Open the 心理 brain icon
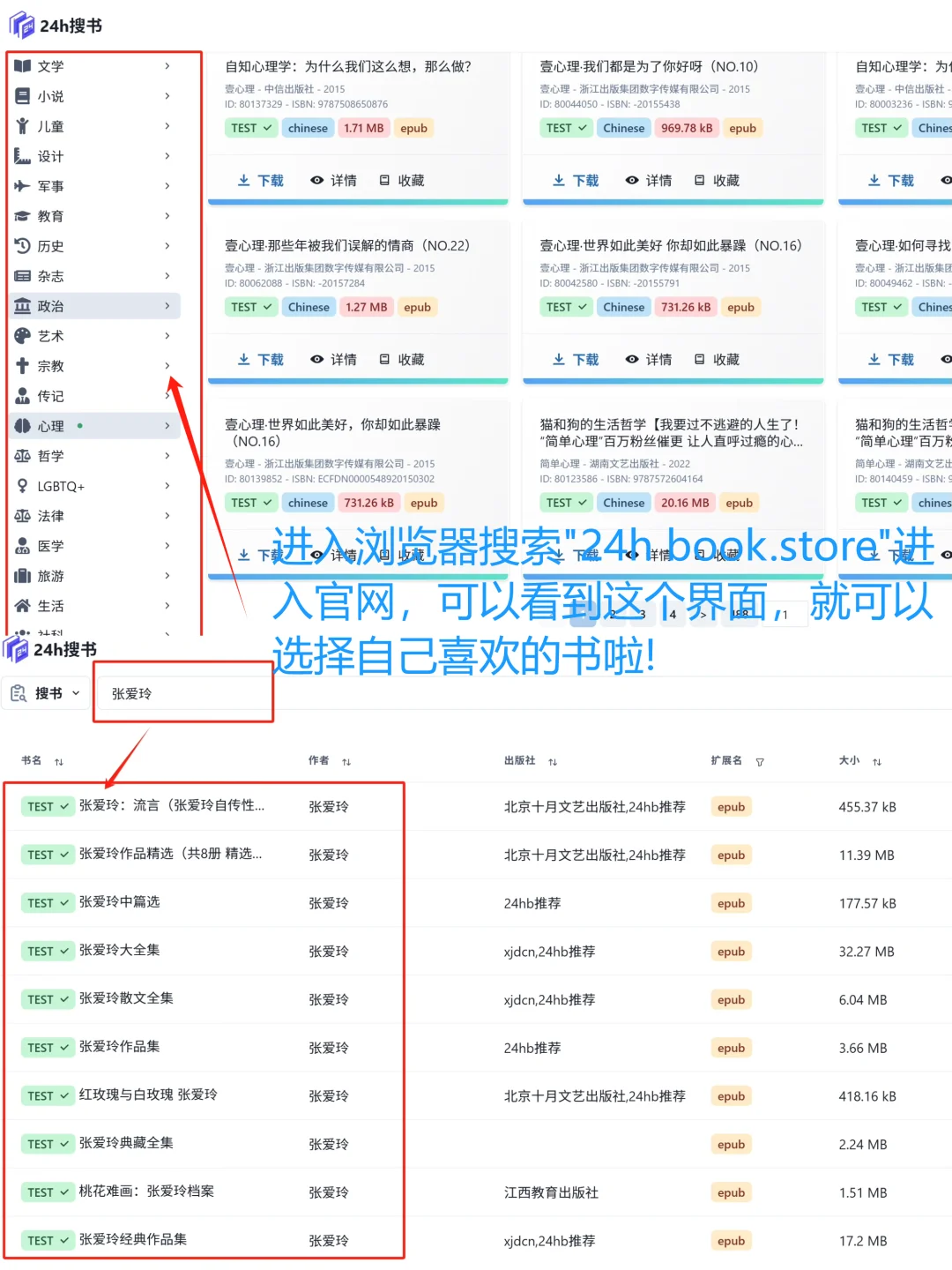The image size is (952, 1270). click(x=23, y=426)
